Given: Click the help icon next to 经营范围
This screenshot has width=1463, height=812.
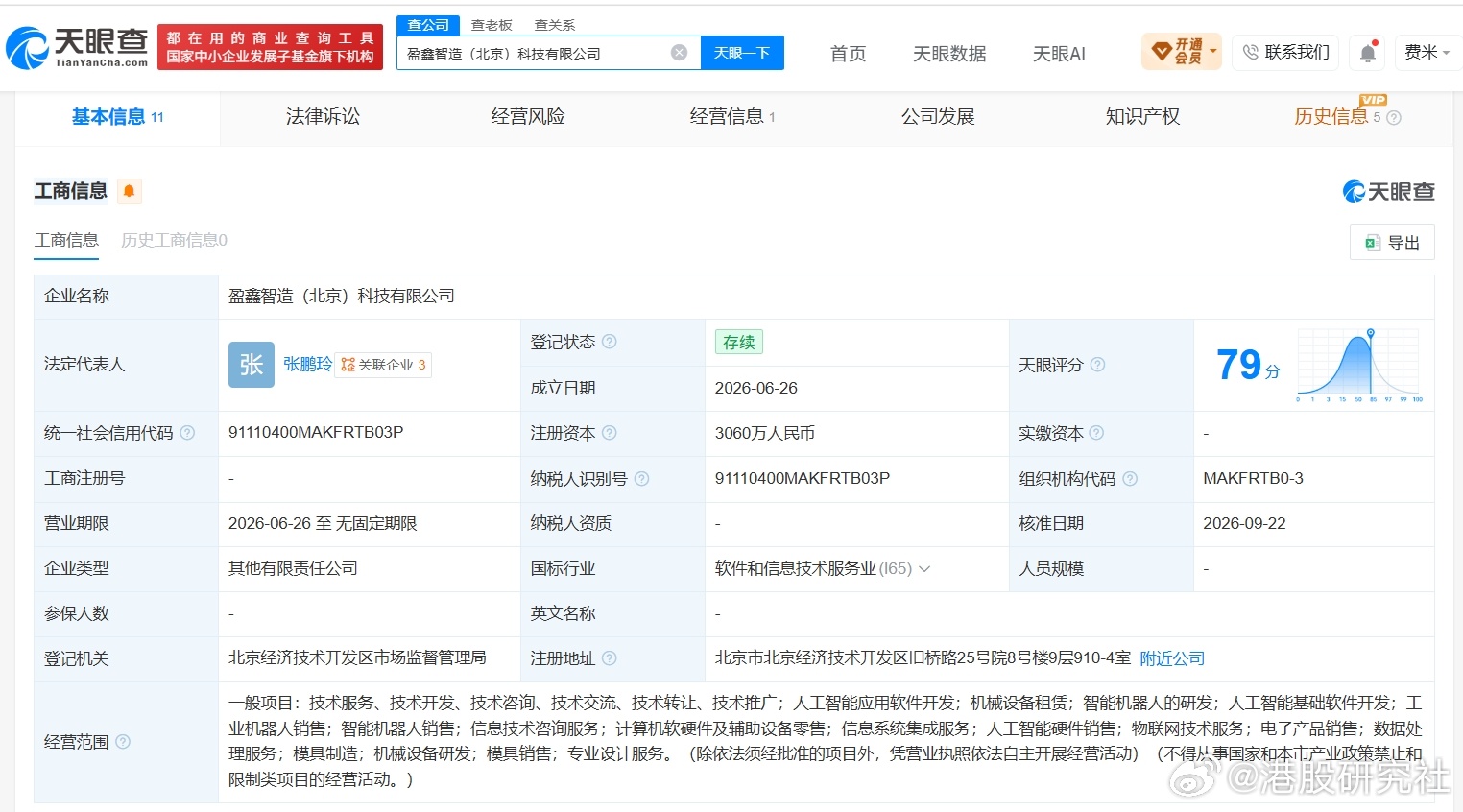Looking at the screenshot, I should click(x=123, y=742).
